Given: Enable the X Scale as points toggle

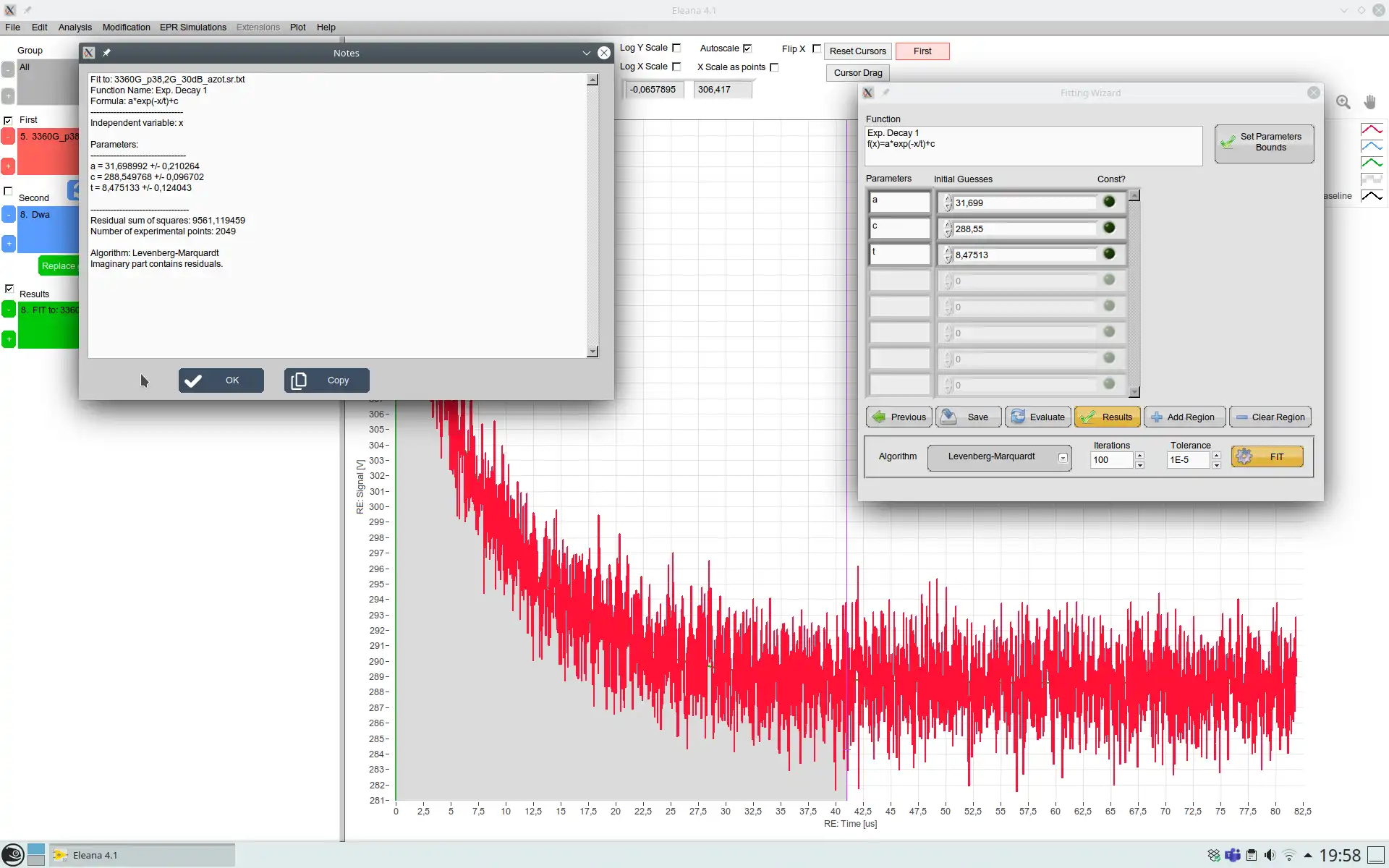Looking at the screenshot, I should coord(775,67).
